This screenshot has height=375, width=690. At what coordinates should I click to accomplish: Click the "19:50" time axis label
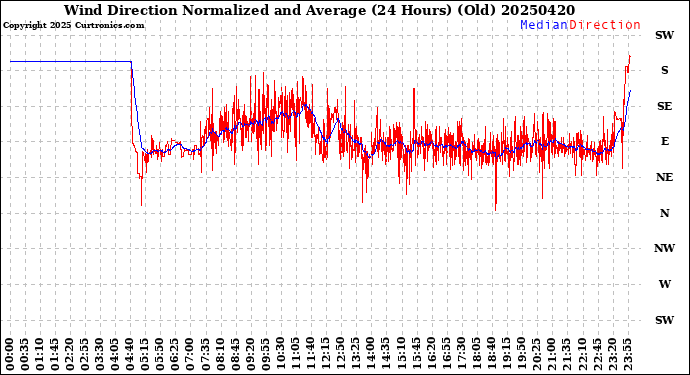coord(521,354)
